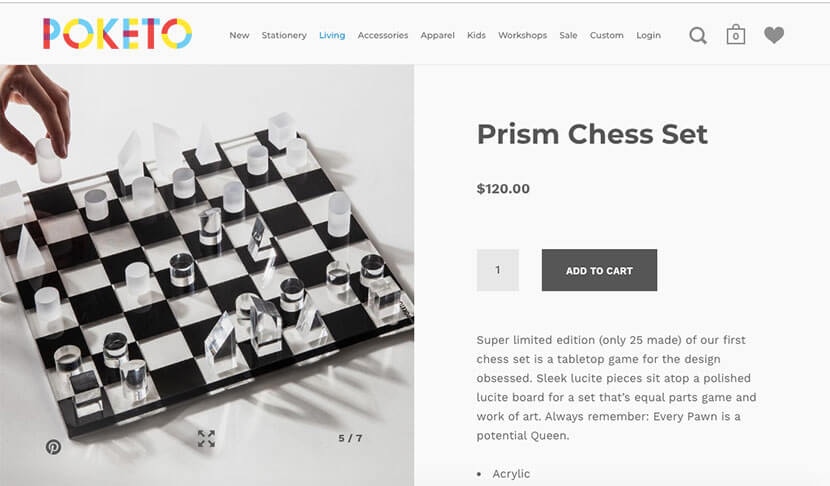Open the shopping bag cart icon
Screen dimensions: 830x486
click(736, 35)
